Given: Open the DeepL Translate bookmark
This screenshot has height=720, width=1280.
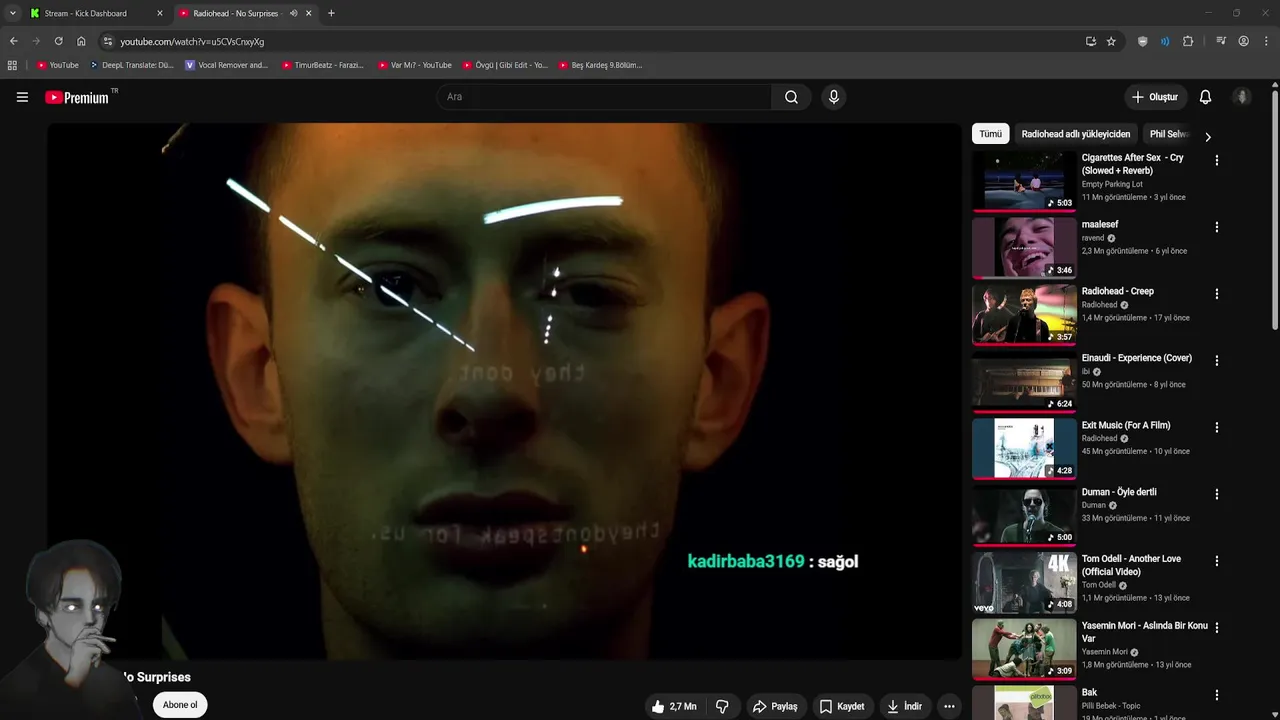Looking at the screenshot, I should tap(131, 65).
